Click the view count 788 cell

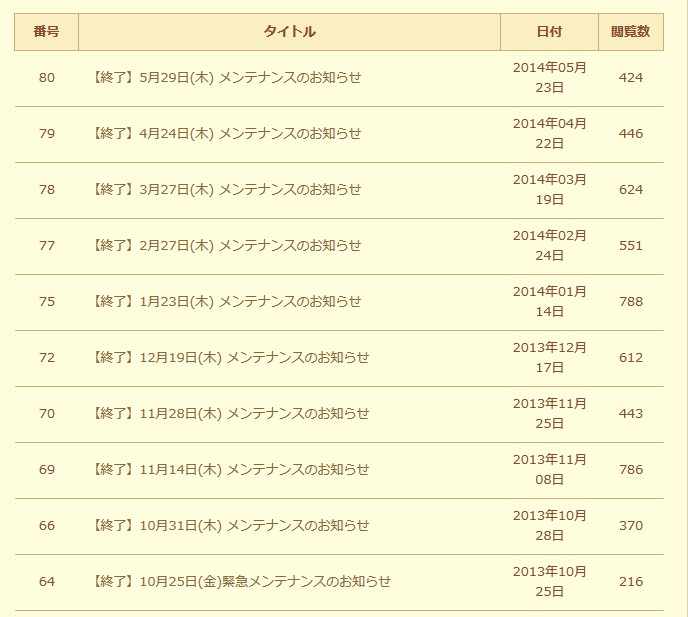click(630, 302)
